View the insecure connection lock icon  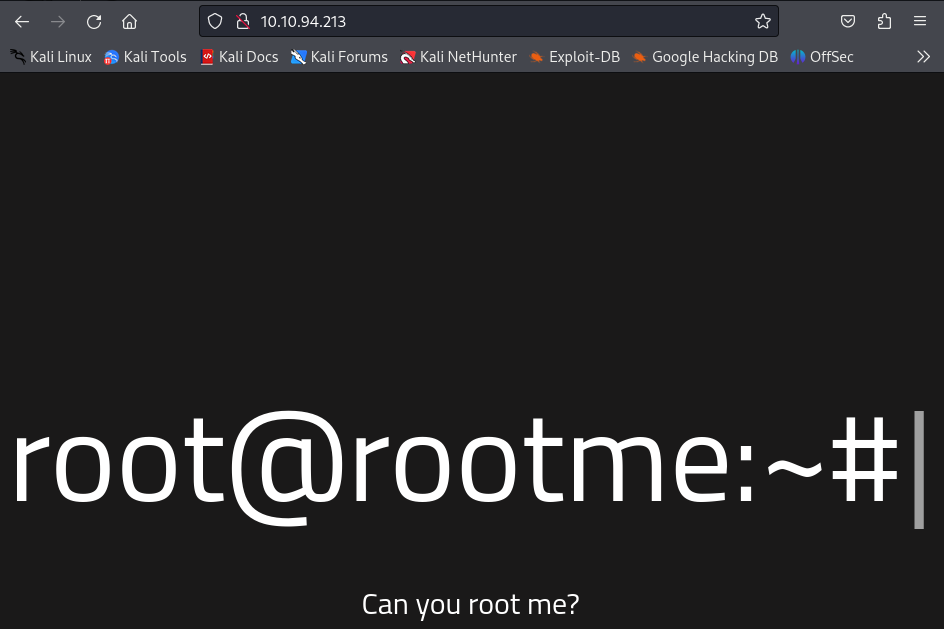click(x=243, y=22)
